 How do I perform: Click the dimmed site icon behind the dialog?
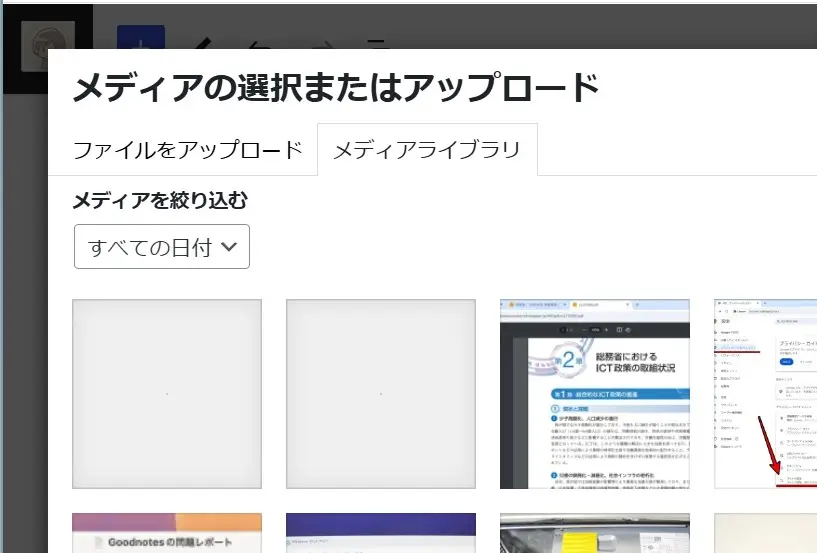pyautogui.click(x=48, y=35)
